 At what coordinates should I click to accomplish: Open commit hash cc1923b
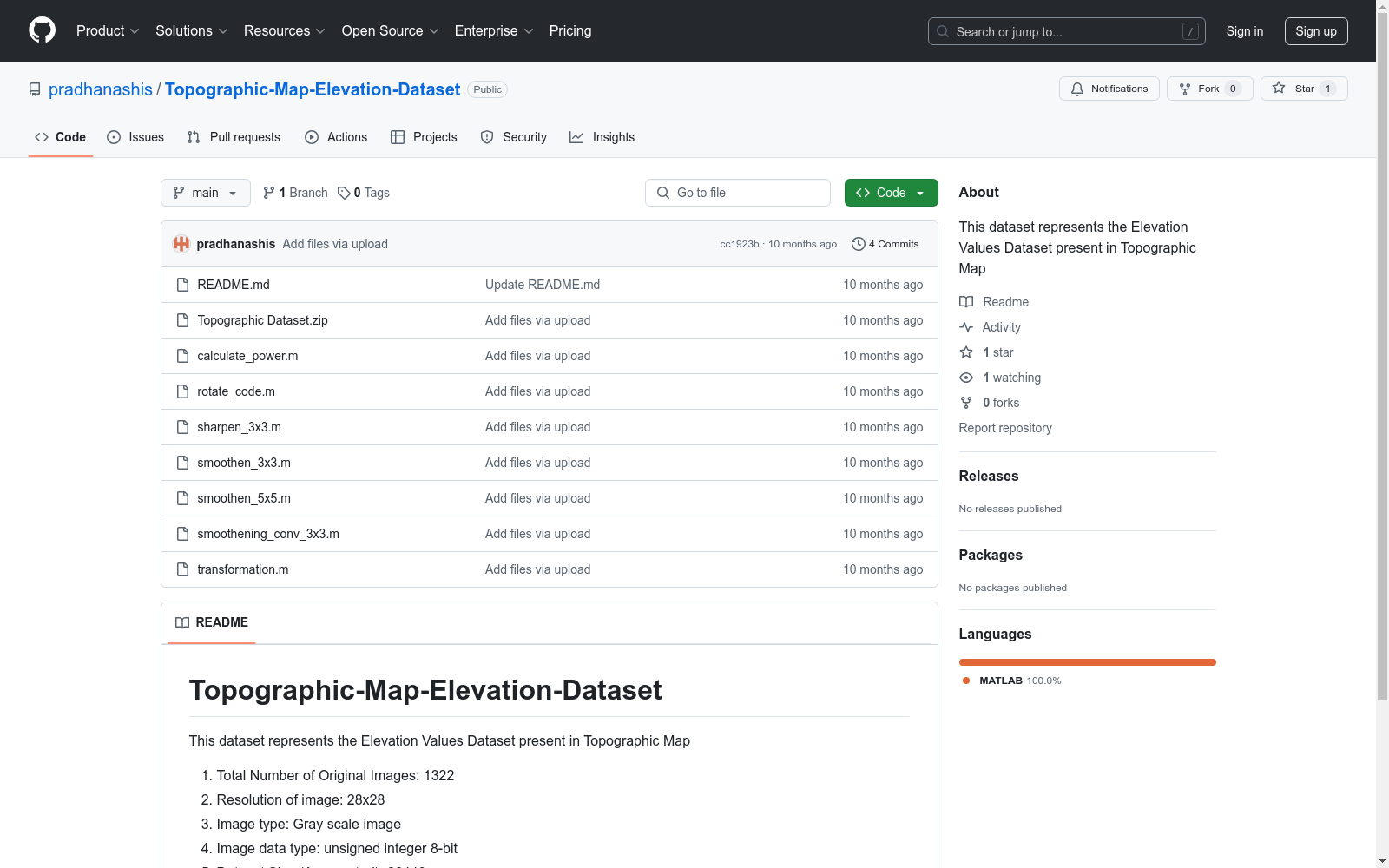pyautogui.click(x=740, y=244)
